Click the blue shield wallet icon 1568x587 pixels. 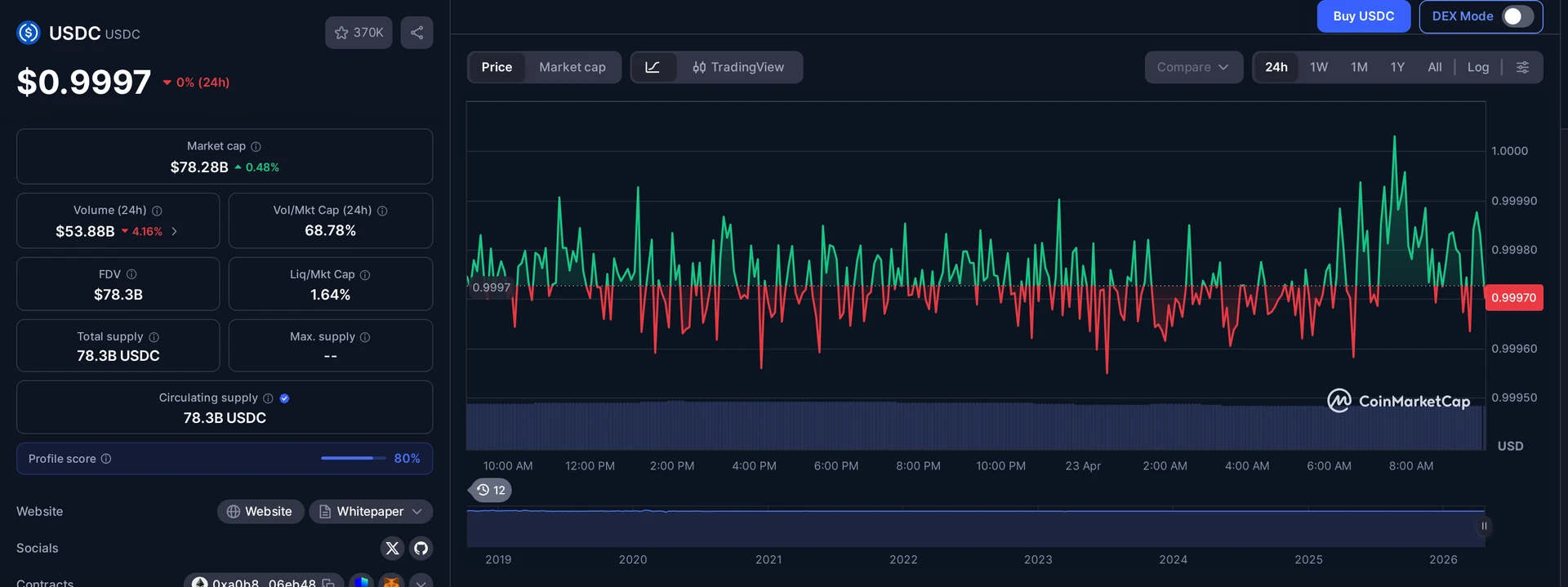[361, 582]
